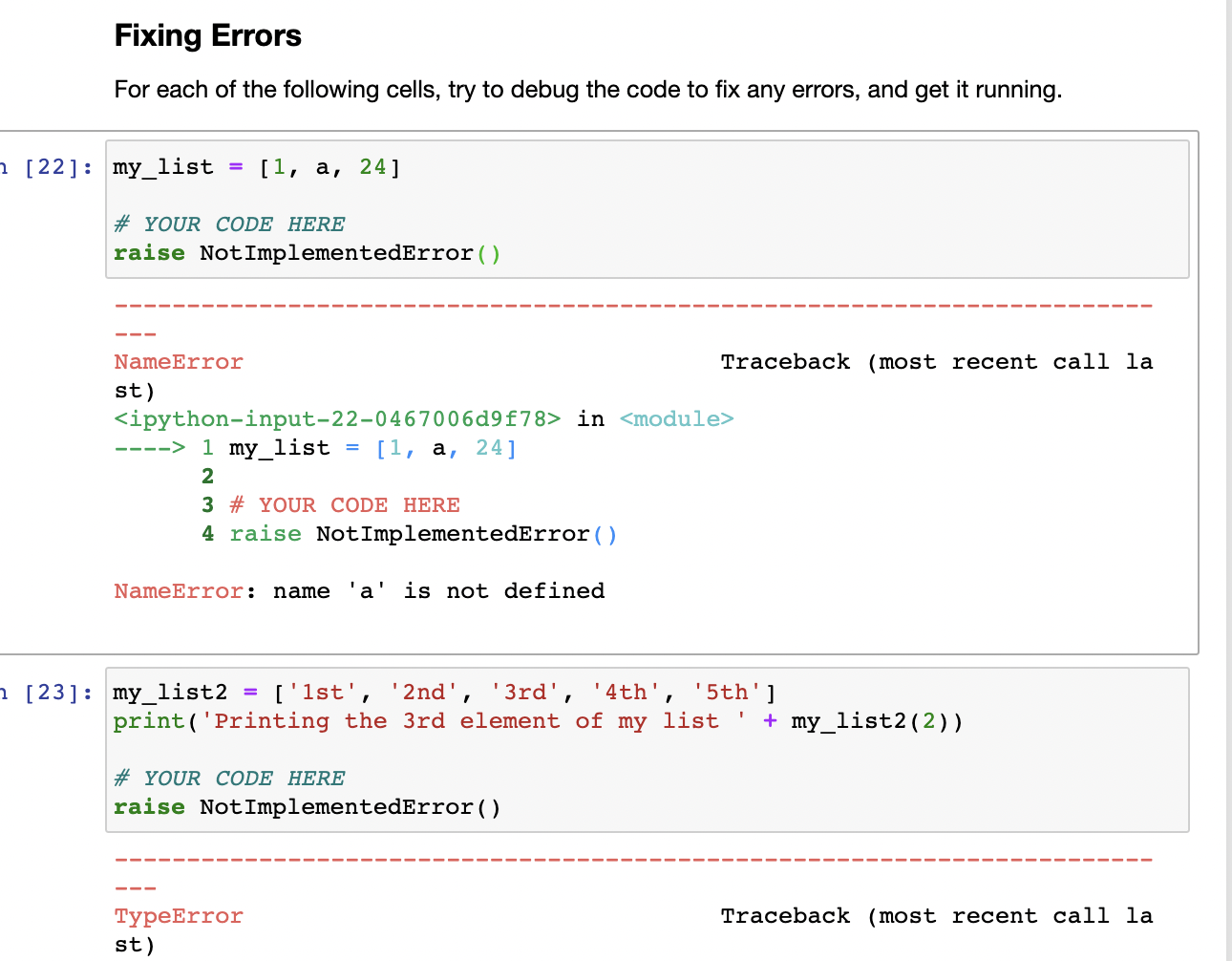Click the TypeError label below cell 23
The width and height of the screenshot is (1232, 961).
pos(179,915)
